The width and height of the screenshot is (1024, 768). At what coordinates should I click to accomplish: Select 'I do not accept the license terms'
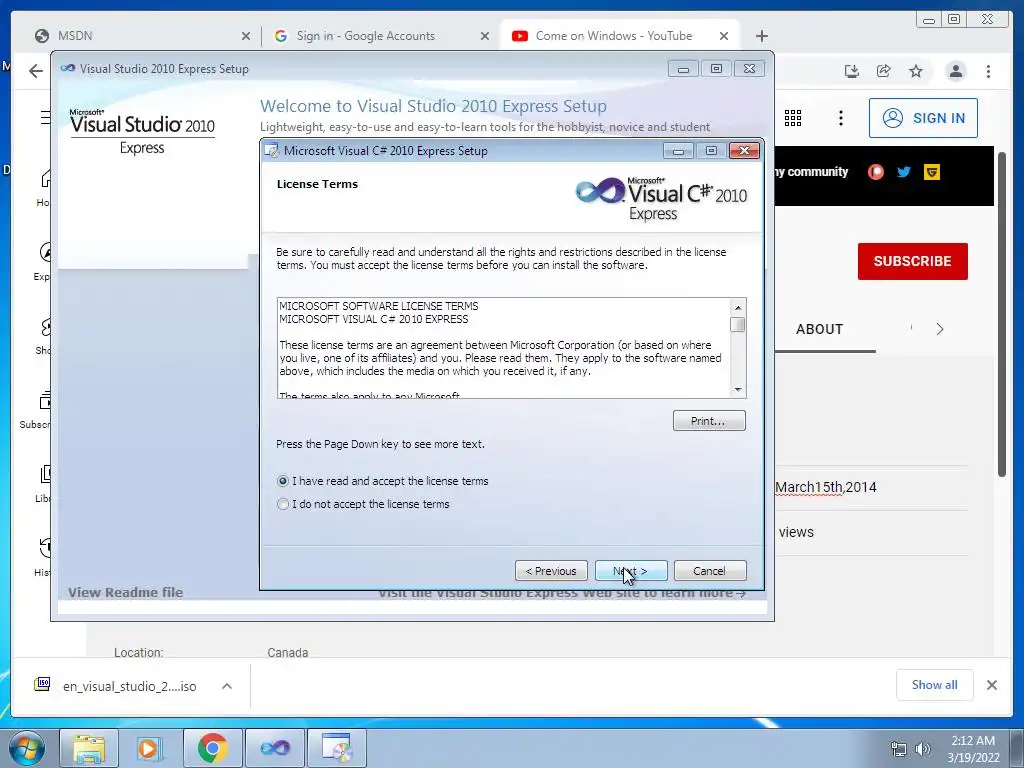pyautogui.click(x=283, y=504)
